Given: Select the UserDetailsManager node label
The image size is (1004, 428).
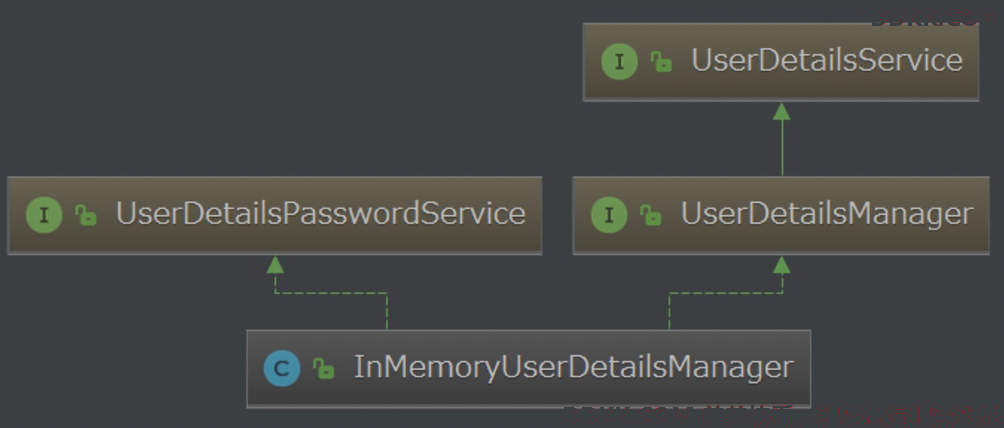Looking at the screenshot, I should pyautogui.click(x=827, y=214).
